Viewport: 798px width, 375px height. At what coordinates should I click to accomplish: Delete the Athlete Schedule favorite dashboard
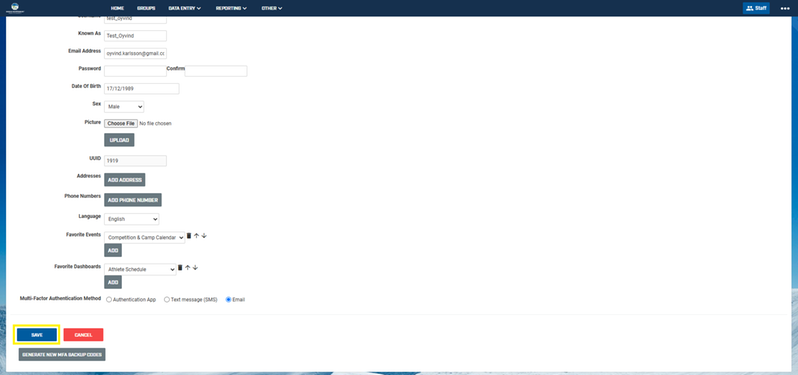pos(180,268)
